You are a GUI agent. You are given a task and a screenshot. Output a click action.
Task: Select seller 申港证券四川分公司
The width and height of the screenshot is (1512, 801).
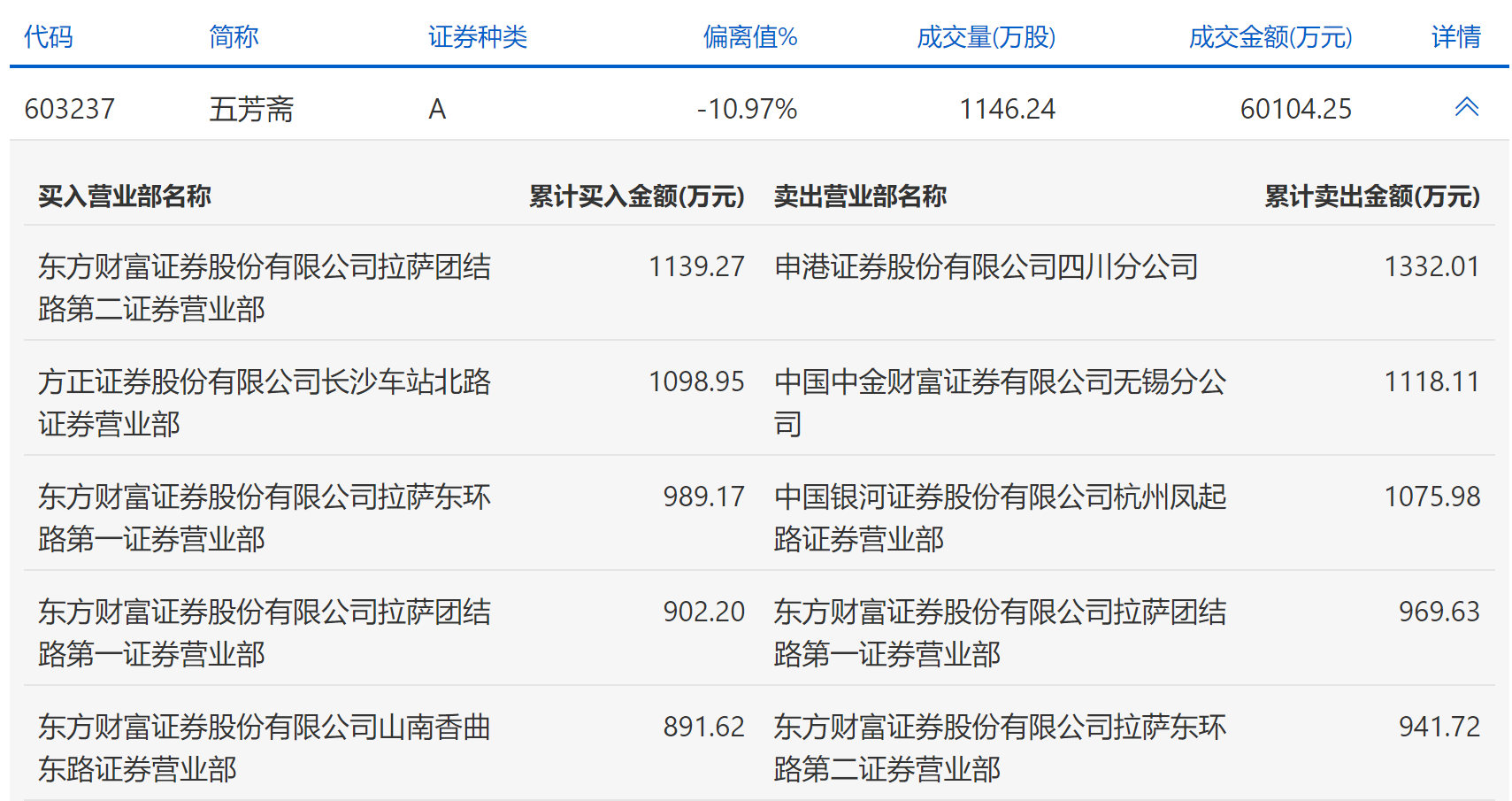point(986,266)
